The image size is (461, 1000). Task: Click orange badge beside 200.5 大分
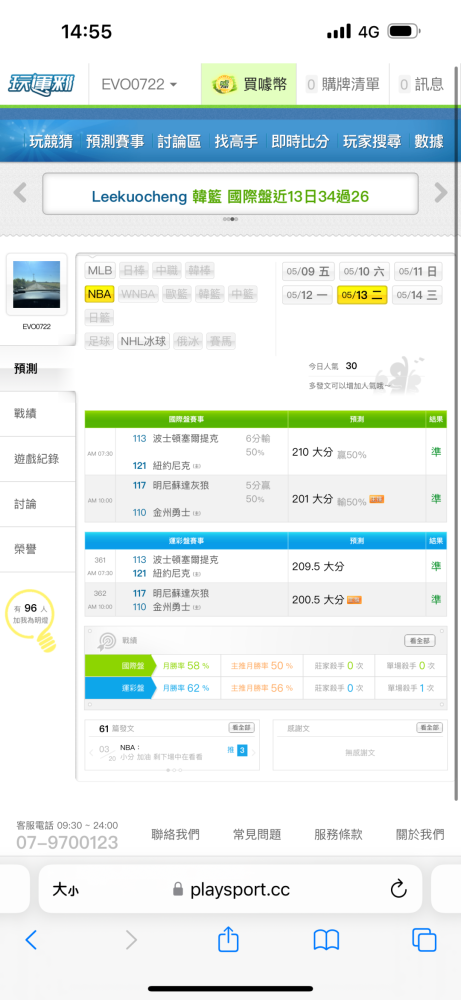point(355,599)
